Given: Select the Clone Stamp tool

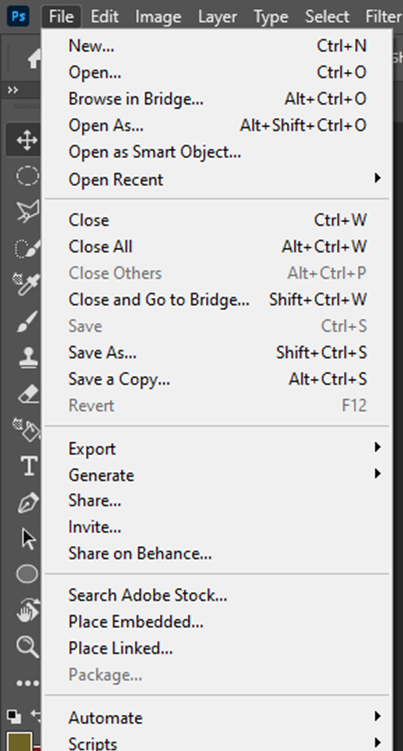Looking at the screenshot, I should click(28, 357).
